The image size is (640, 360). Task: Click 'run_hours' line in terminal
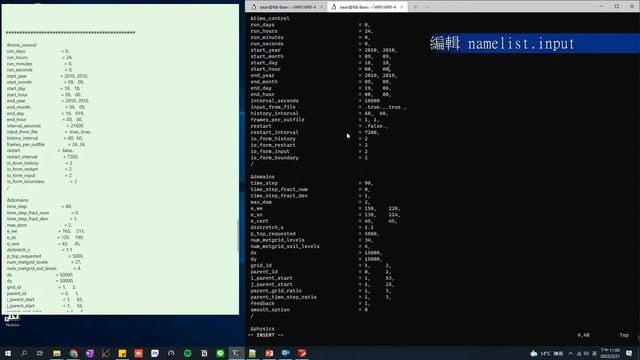click(x=311, y=31)
